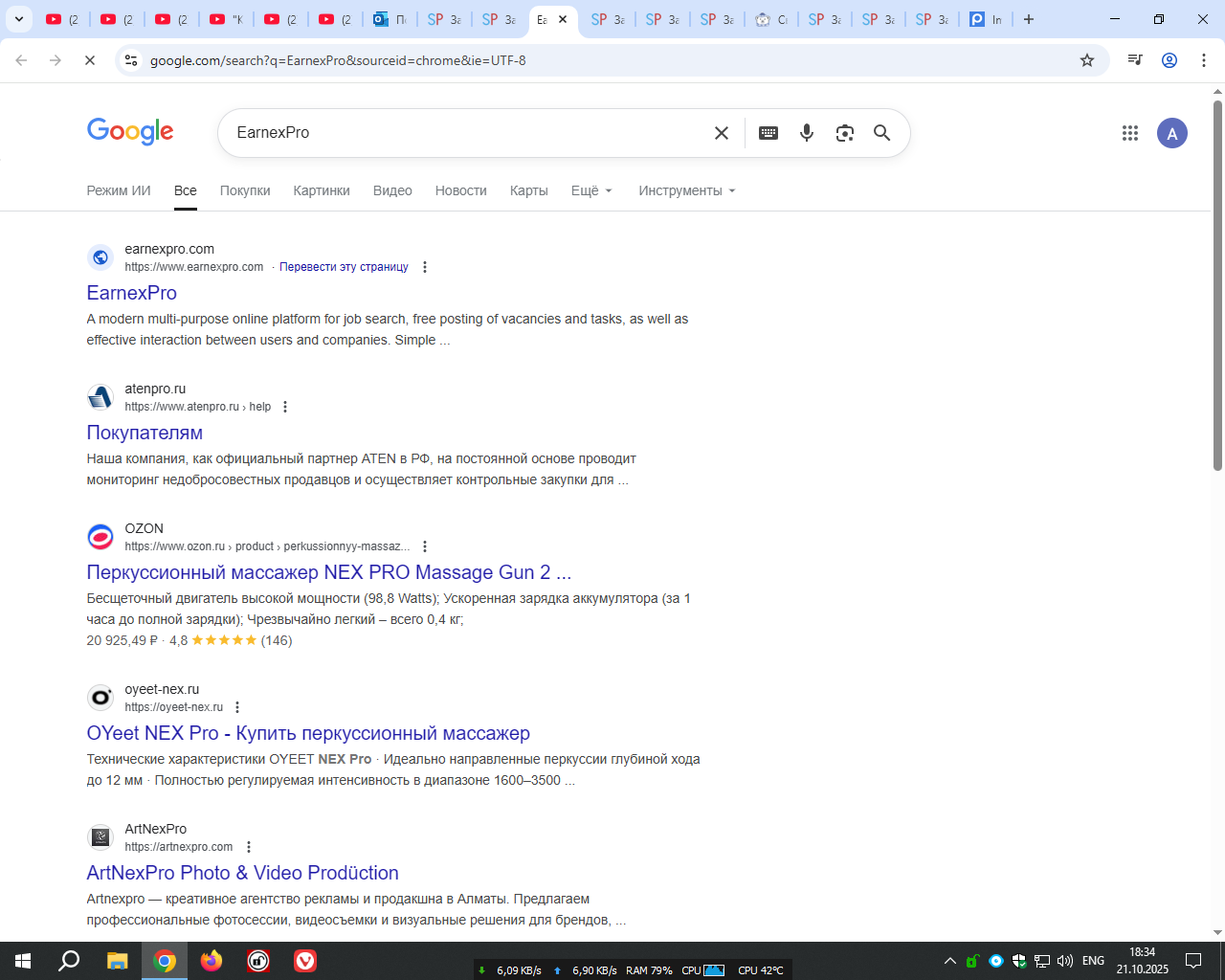Open the Карты tab
The width and height of the screenshot is (1225, 980).
[x=529, y=190]
